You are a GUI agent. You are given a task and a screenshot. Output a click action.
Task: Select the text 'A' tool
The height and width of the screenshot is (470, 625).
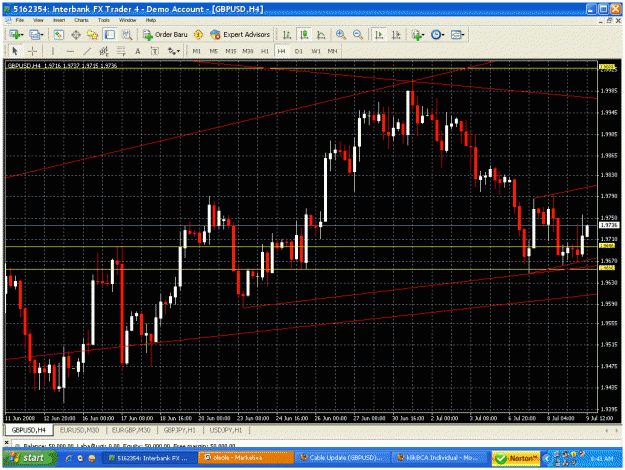click(x=138, y=51)
